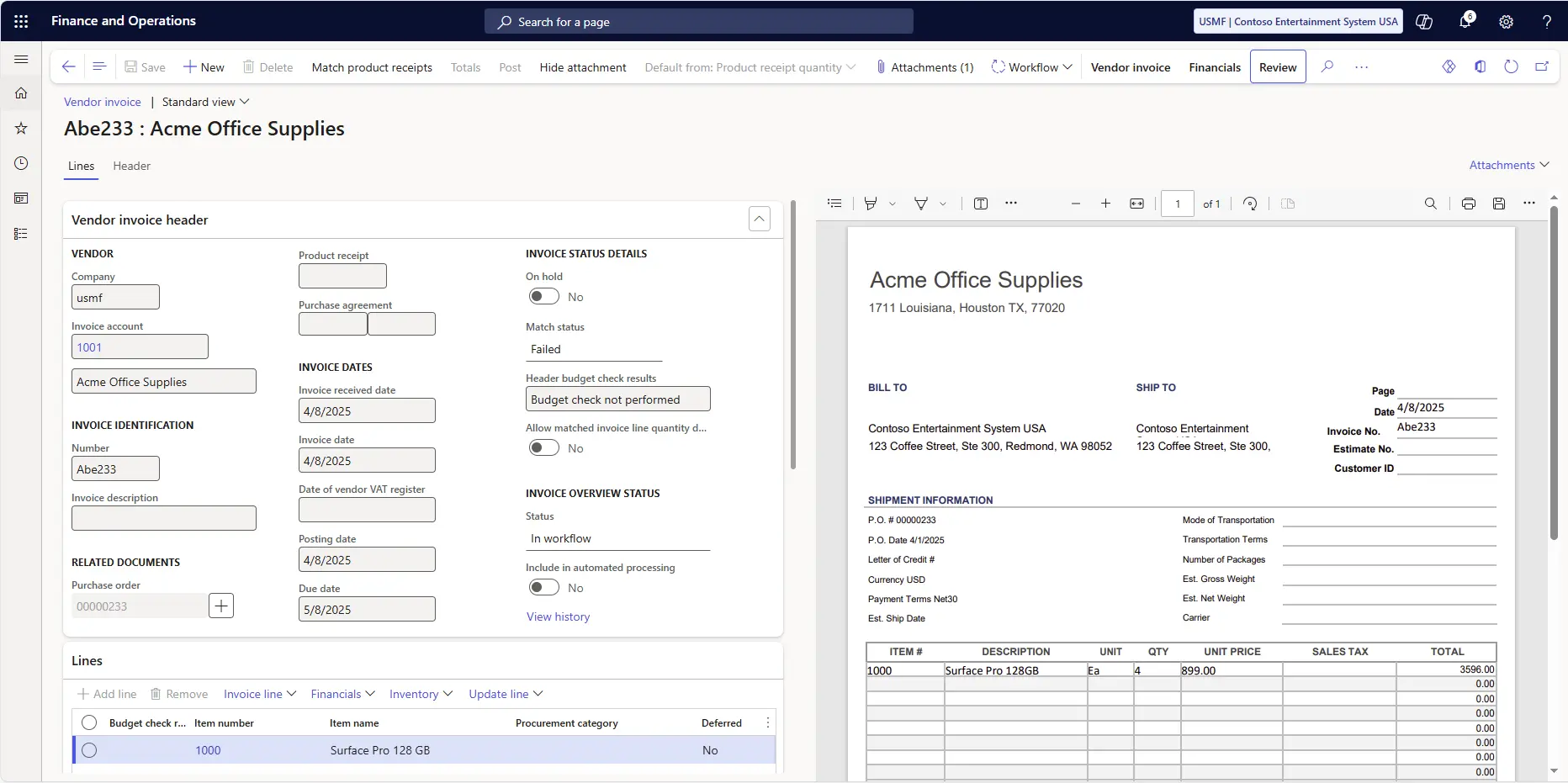This screenshot has height=783, width=1568.
Task: Select the text annotation tool
Action: [x=980, y=204]
